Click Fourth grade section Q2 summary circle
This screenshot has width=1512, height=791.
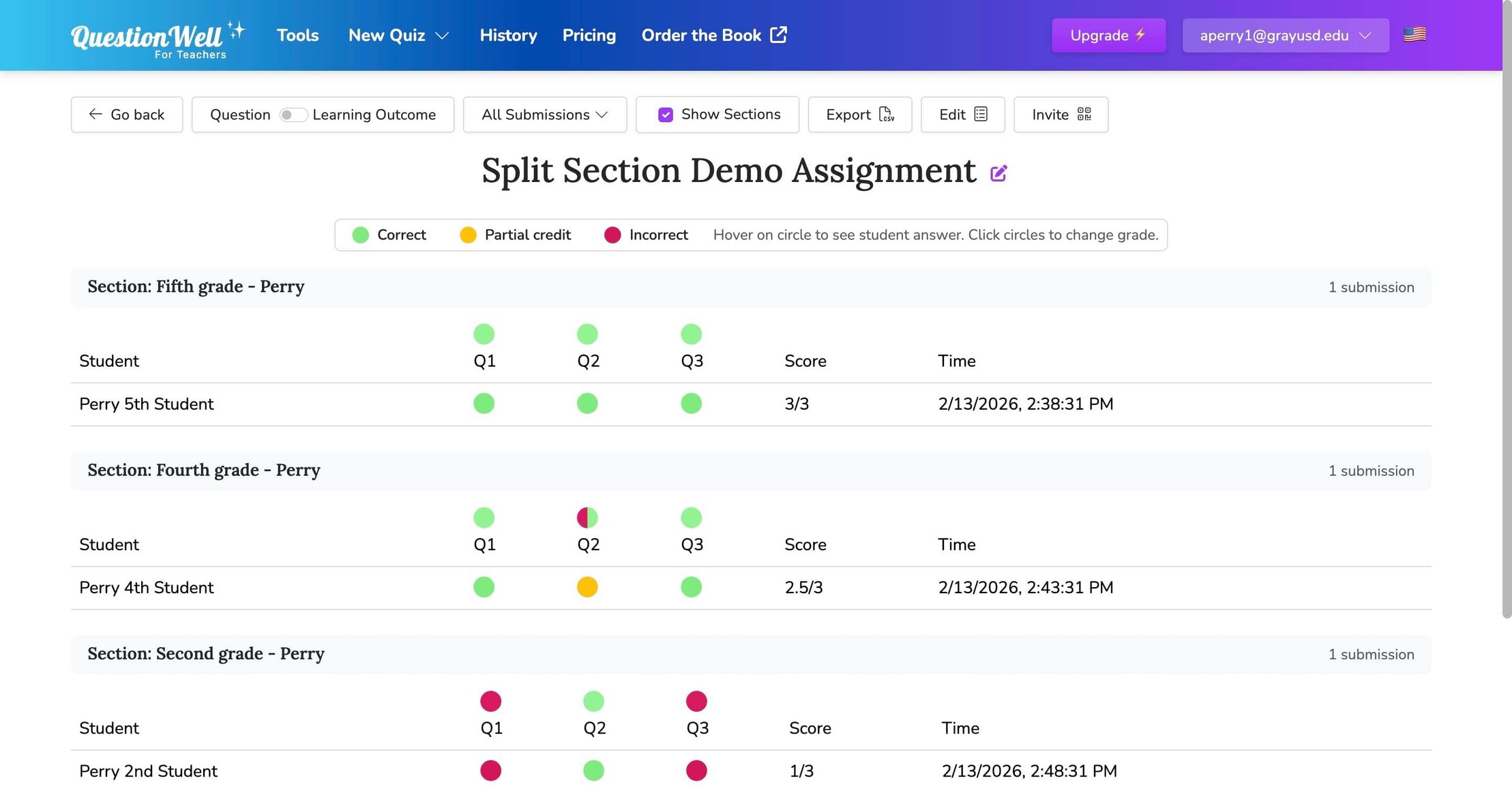(x=587, y=518)
